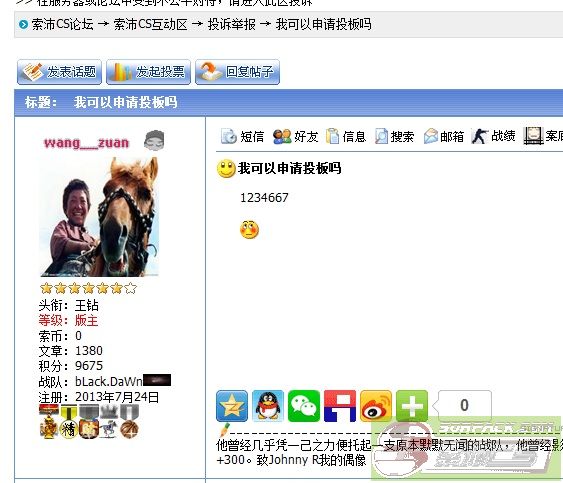
Task: Open 搜索 search for user's posts
Action: [x=394, y=136]
